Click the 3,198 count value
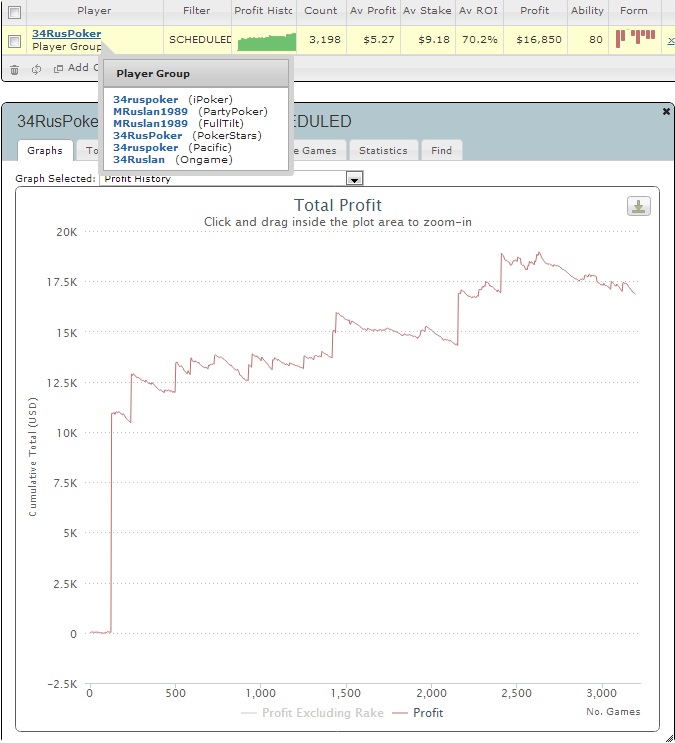The image size is (675, 743). pyautogui.click(x=325, y=40)
